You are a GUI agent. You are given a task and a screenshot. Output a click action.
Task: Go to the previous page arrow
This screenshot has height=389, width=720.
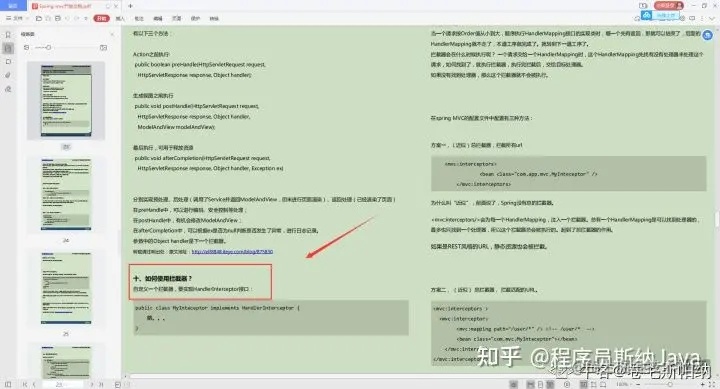pyautogui.click(x=34, y=384)
